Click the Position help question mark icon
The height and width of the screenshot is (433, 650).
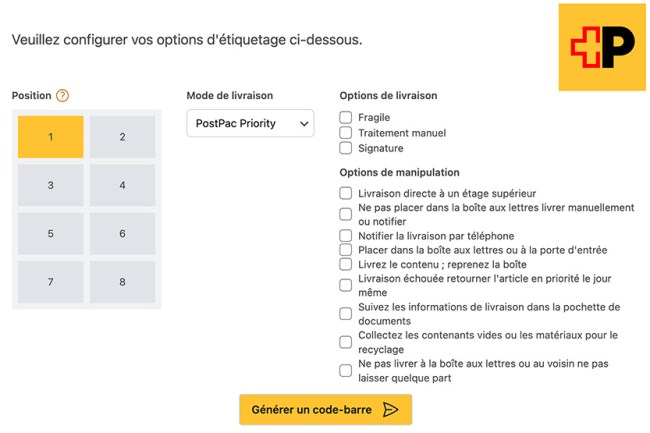[x=62, y=96]
